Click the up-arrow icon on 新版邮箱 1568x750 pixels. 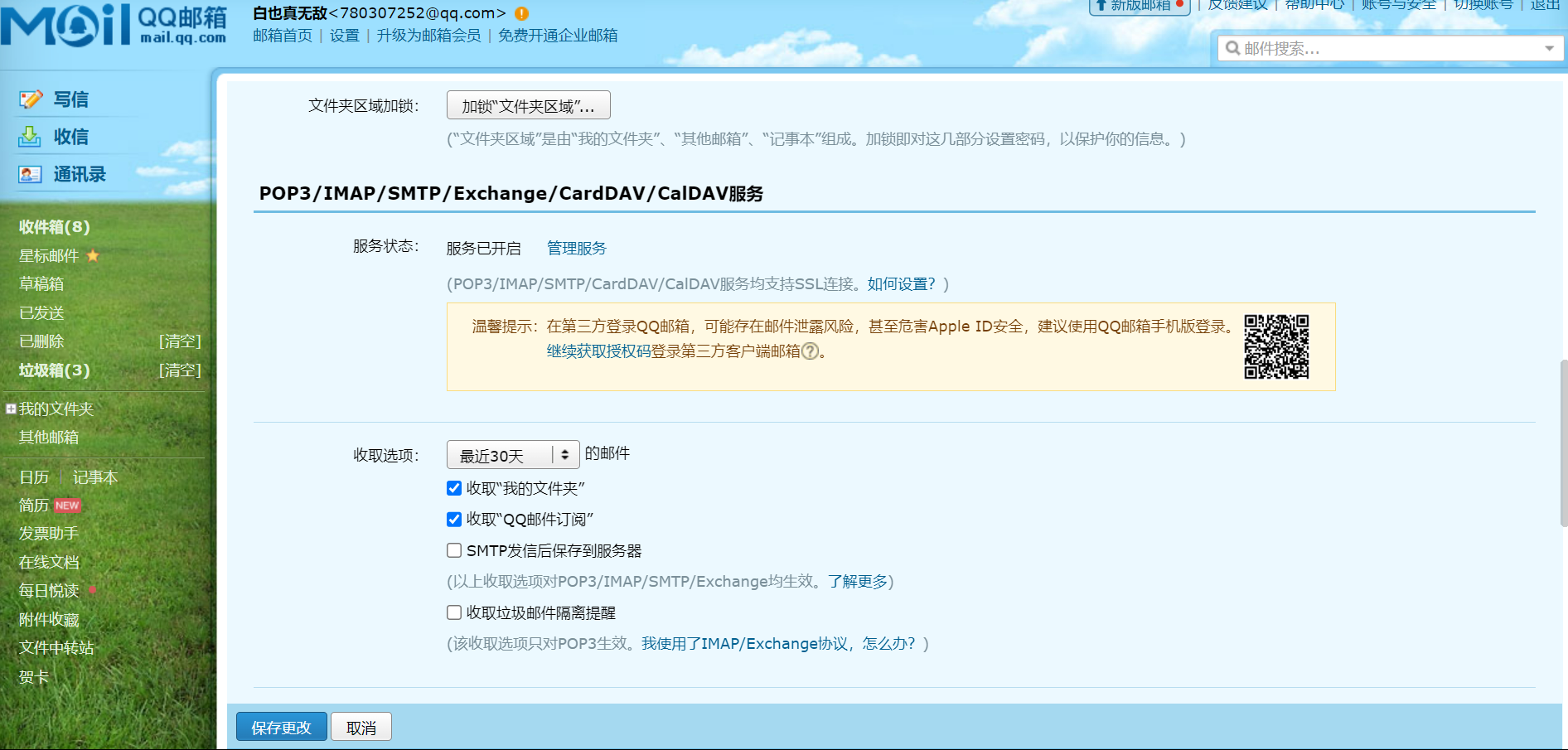pos(1101,5)
